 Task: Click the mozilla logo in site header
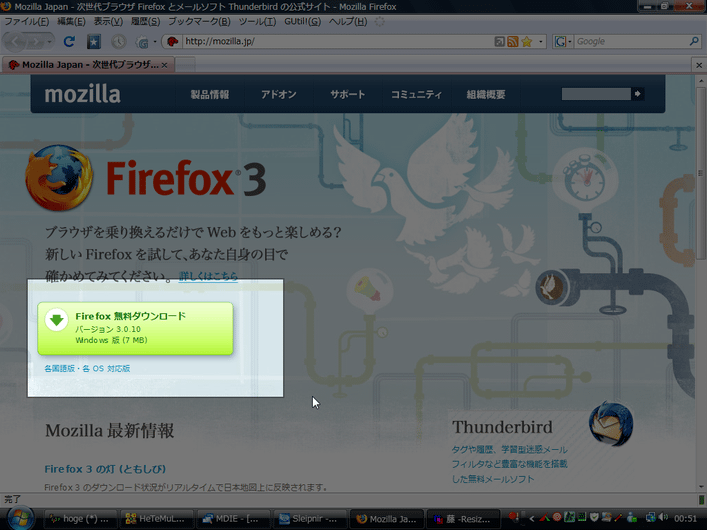pyautogui.click(x=83, y=94)
